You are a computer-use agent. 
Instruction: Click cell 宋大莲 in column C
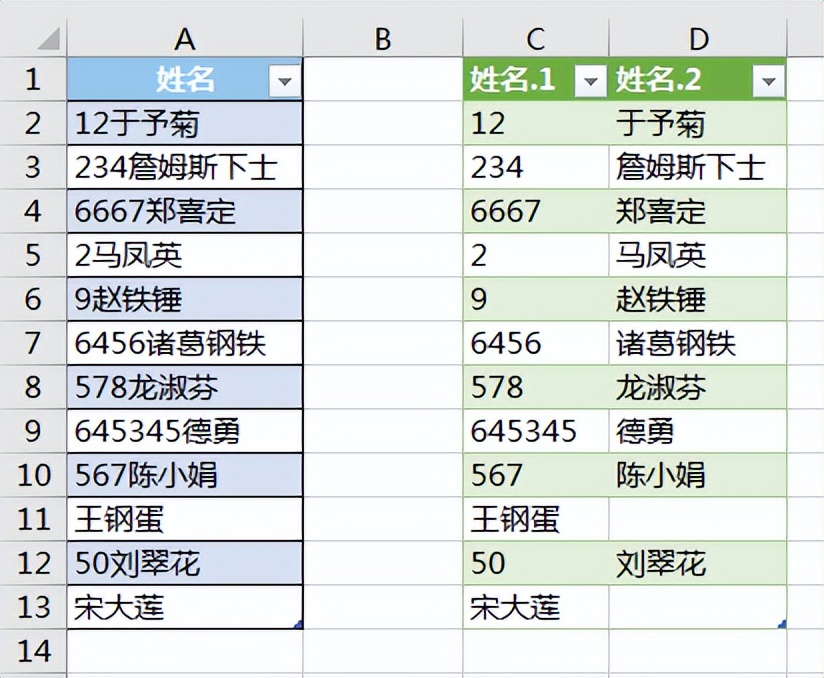coord(535,607)
